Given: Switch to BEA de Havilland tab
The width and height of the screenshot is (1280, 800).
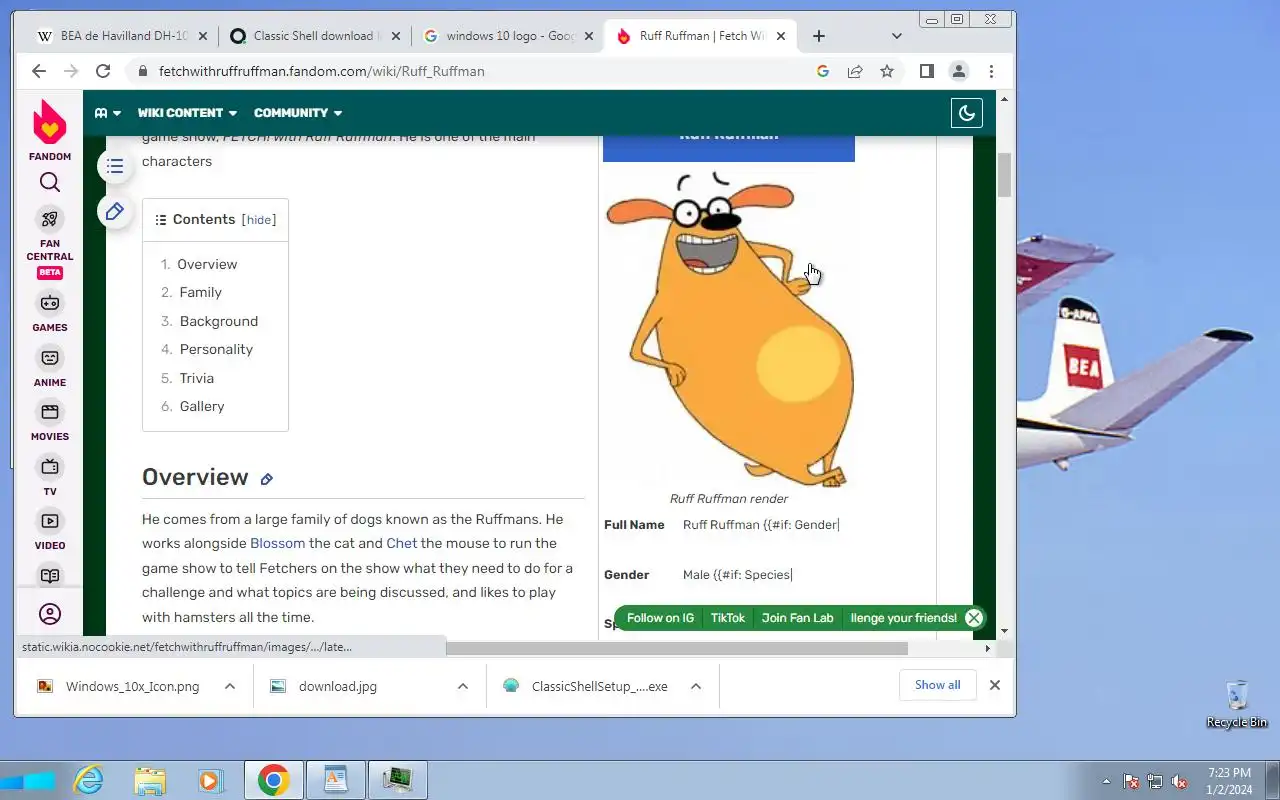Looking at the screenshot, I should 120,36.
